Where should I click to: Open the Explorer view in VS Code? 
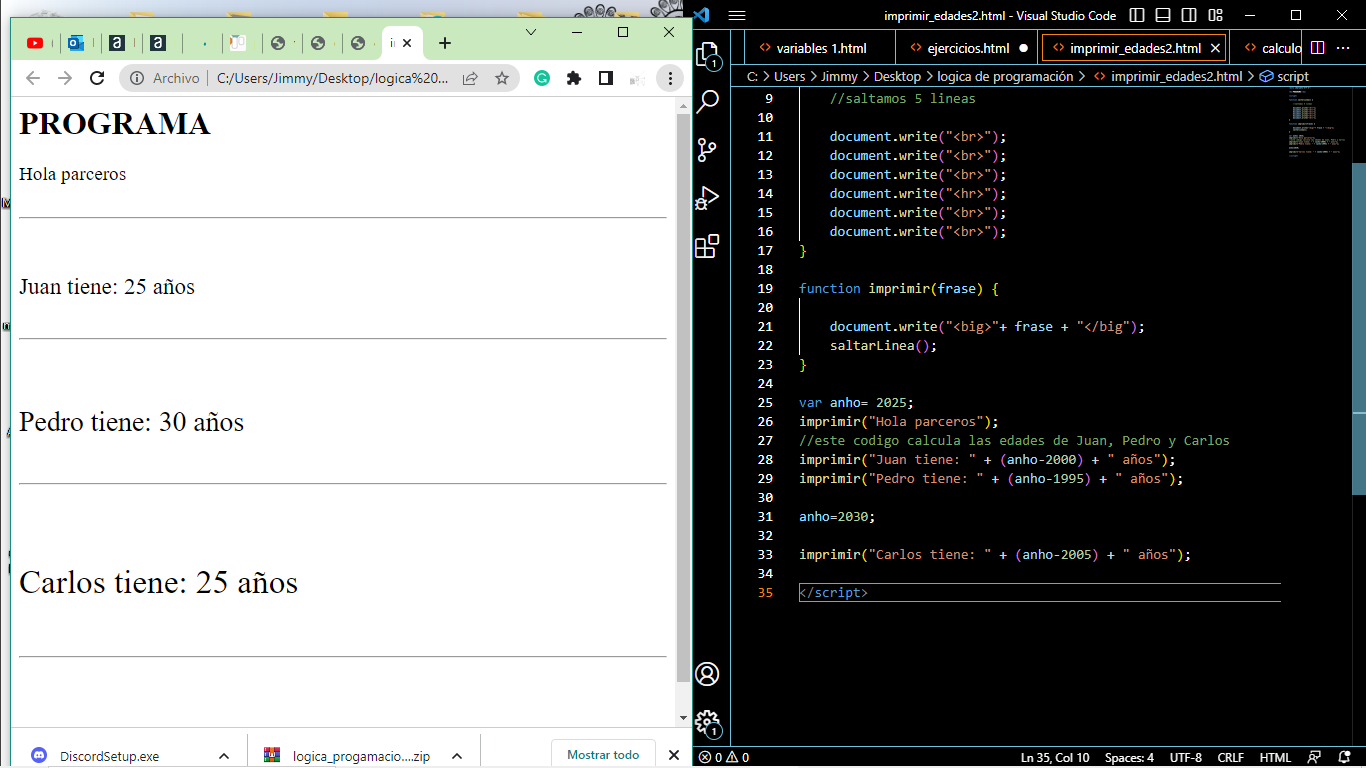(708, 53)
